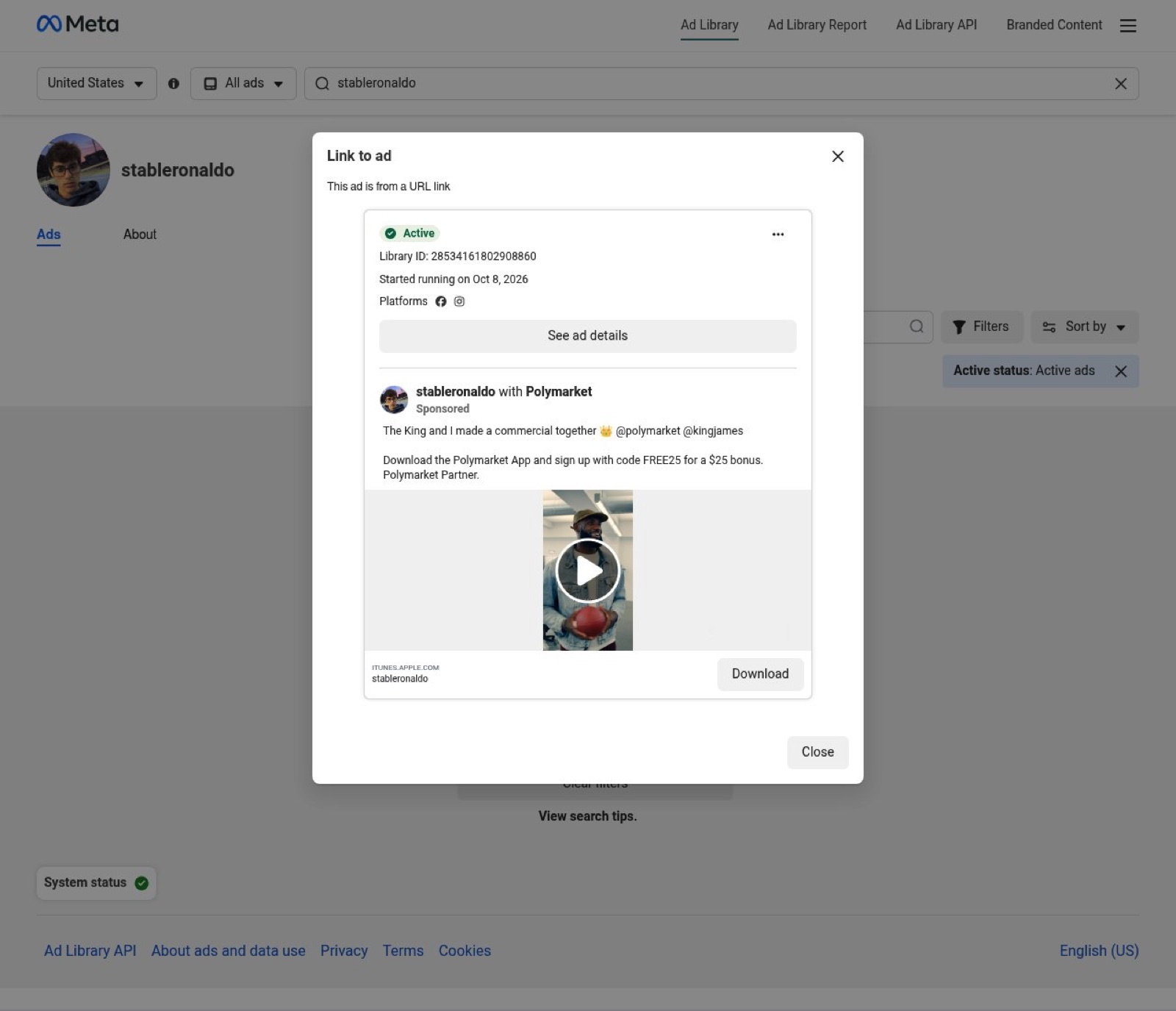Click the itunes.apple.com link caption
Screen dimensions: 1176x1011
click(x=405, y=668)
